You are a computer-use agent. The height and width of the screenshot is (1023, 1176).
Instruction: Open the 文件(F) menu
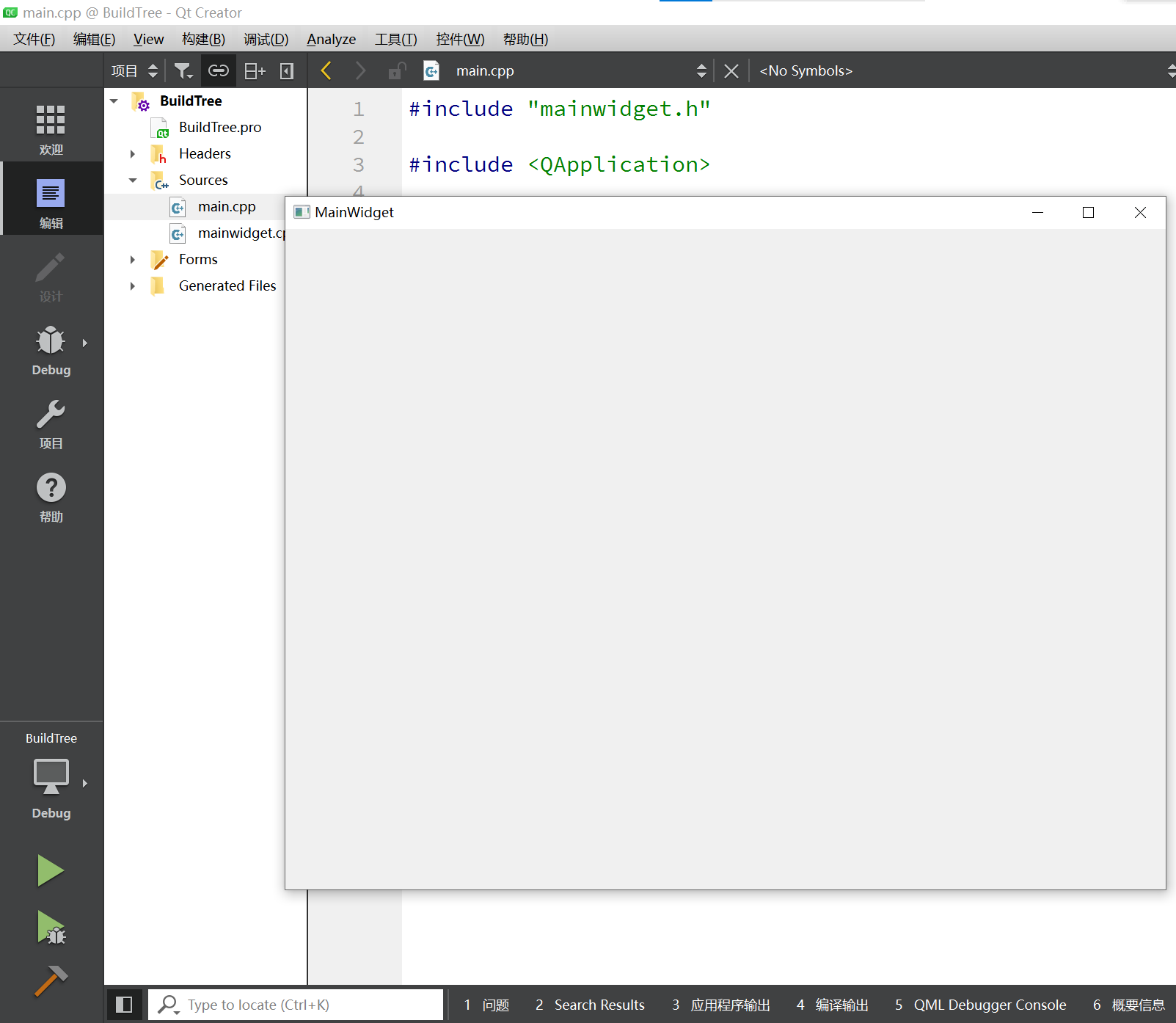(x=34, y=39)
